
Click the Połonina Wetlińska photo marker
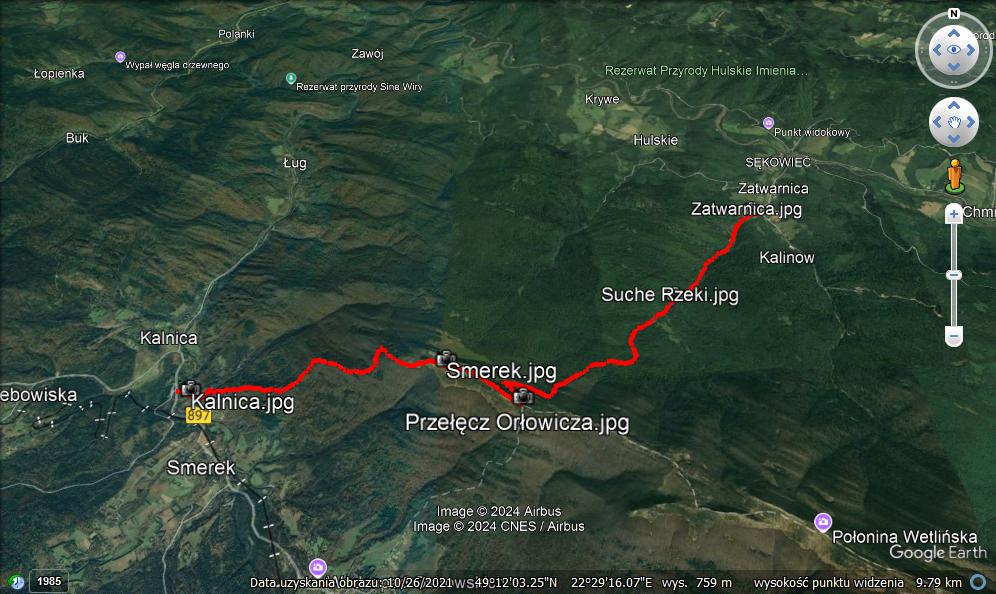tap(823, 522)
